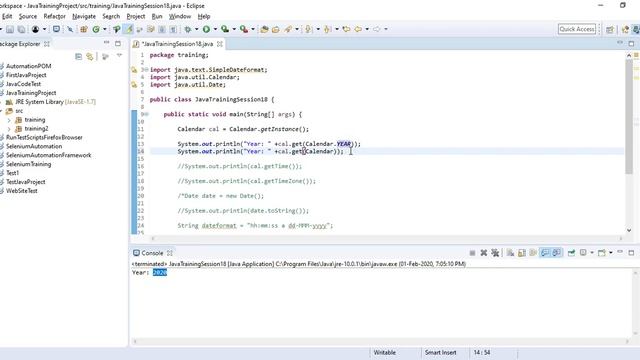Image resolution: width=640 pixels, height=360 pixels.
Task: Toggle Block Selection Mode in toolbar
Action: 162,29
